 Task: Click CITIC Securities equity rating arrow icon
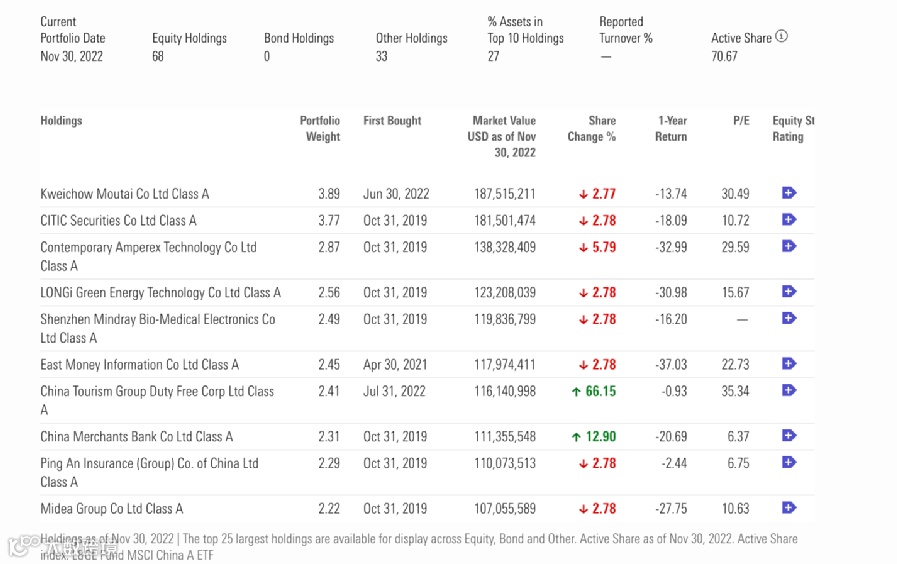788,220
